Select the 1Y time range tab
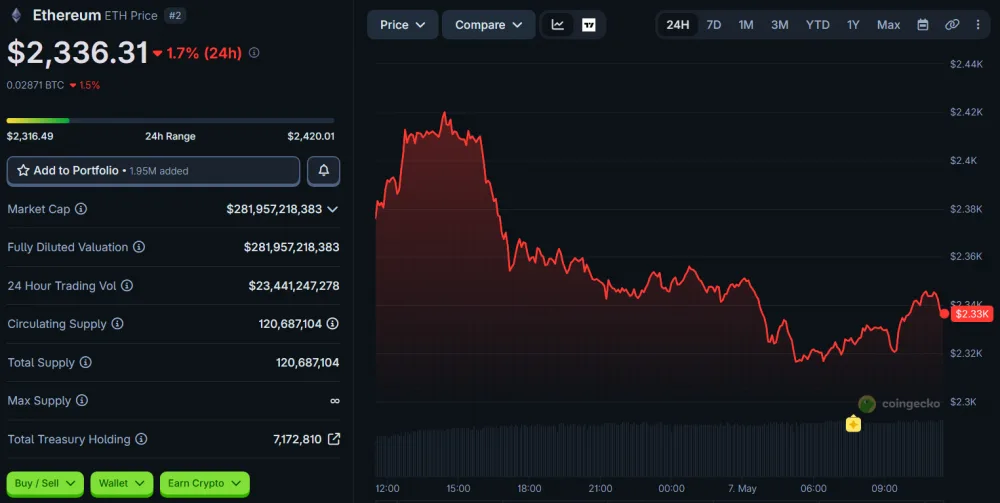The image size is (1000, 503). click(853, 25)
